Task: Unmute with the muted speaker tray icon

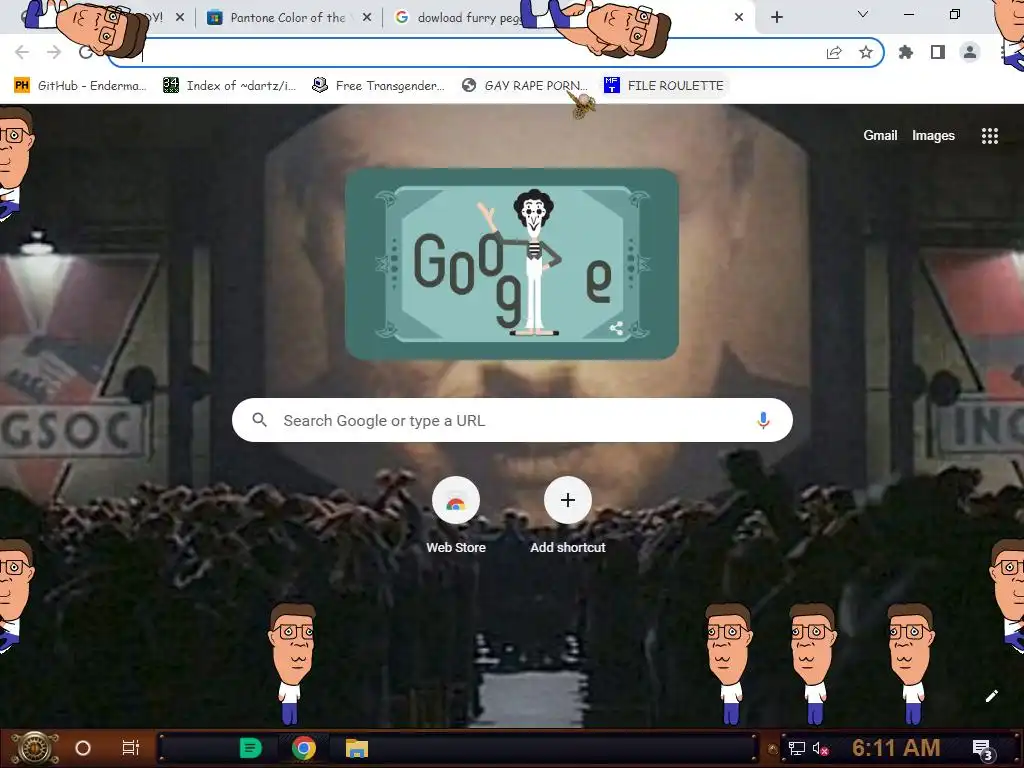Action: coord(820,748)
